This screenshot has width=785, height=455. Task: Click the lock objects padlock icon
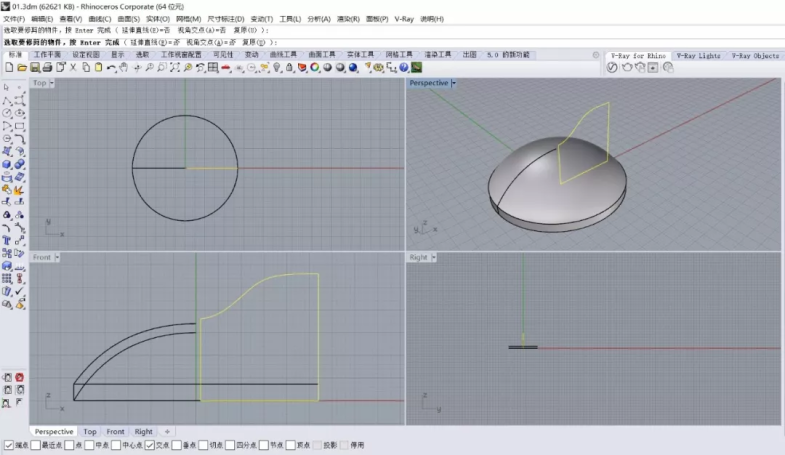tap(289, 67)
